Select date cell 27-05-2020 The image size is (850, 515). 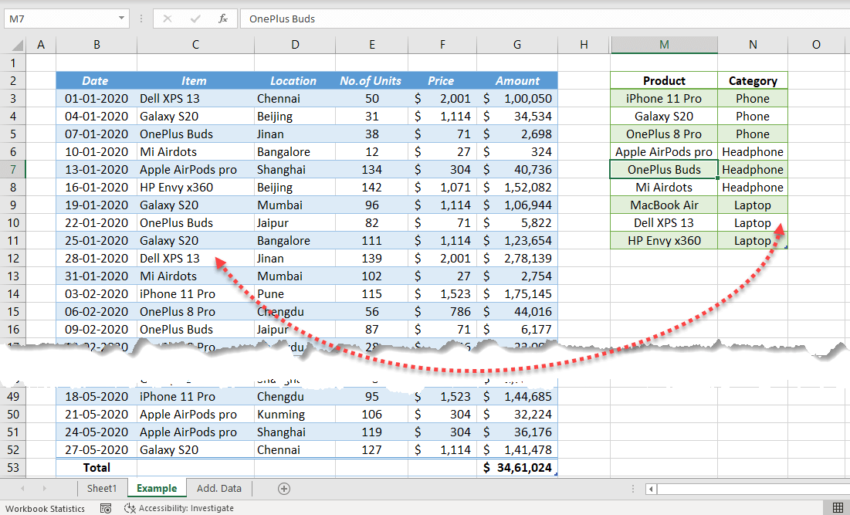pos(96,450)
